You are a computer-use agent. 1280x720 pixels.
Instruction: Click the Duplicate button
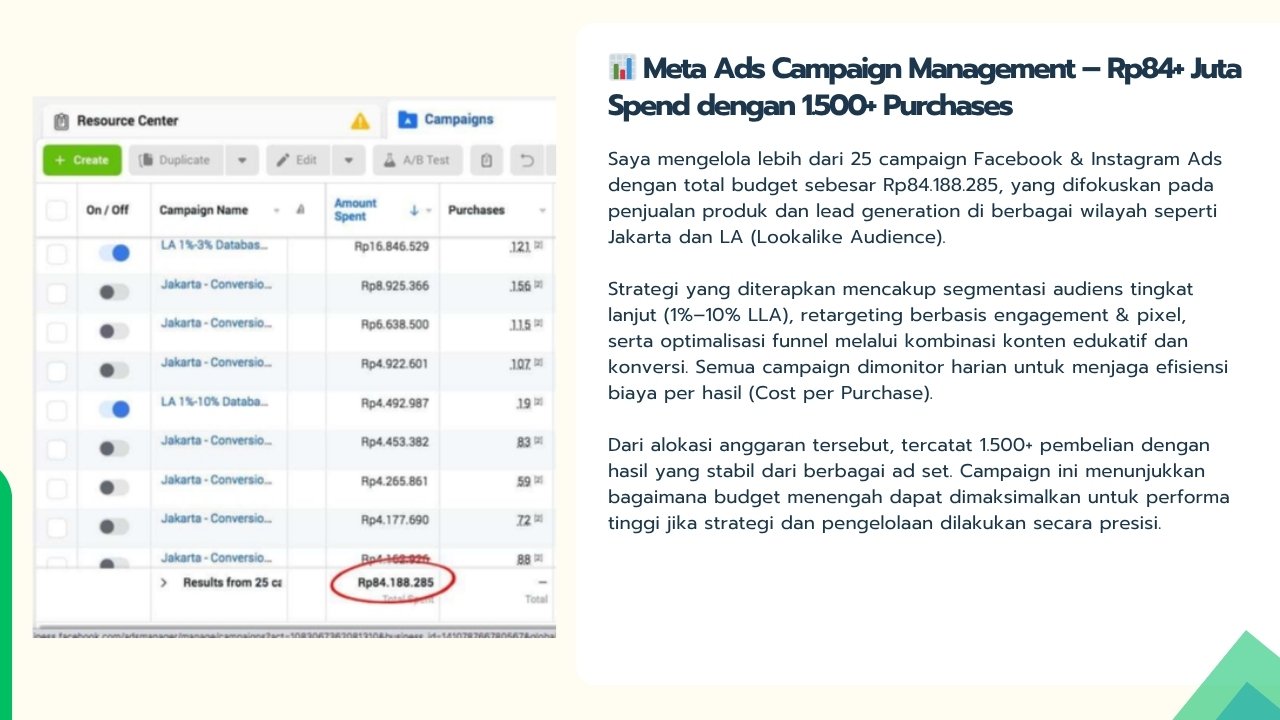(176, 160)
